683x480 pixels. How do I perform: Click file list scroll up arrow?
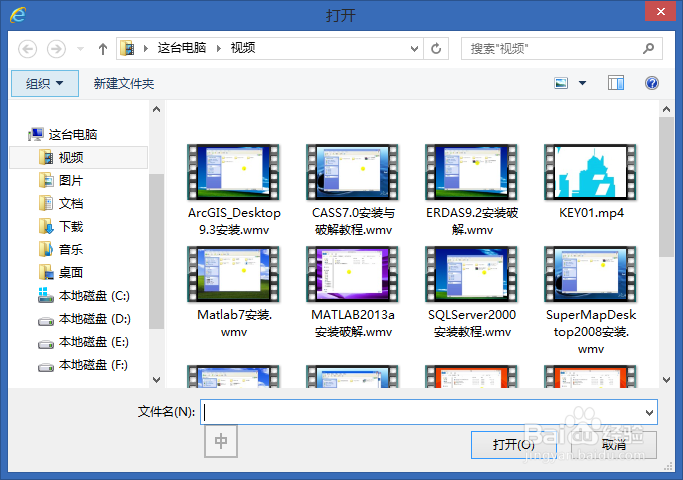coord(666,109)
